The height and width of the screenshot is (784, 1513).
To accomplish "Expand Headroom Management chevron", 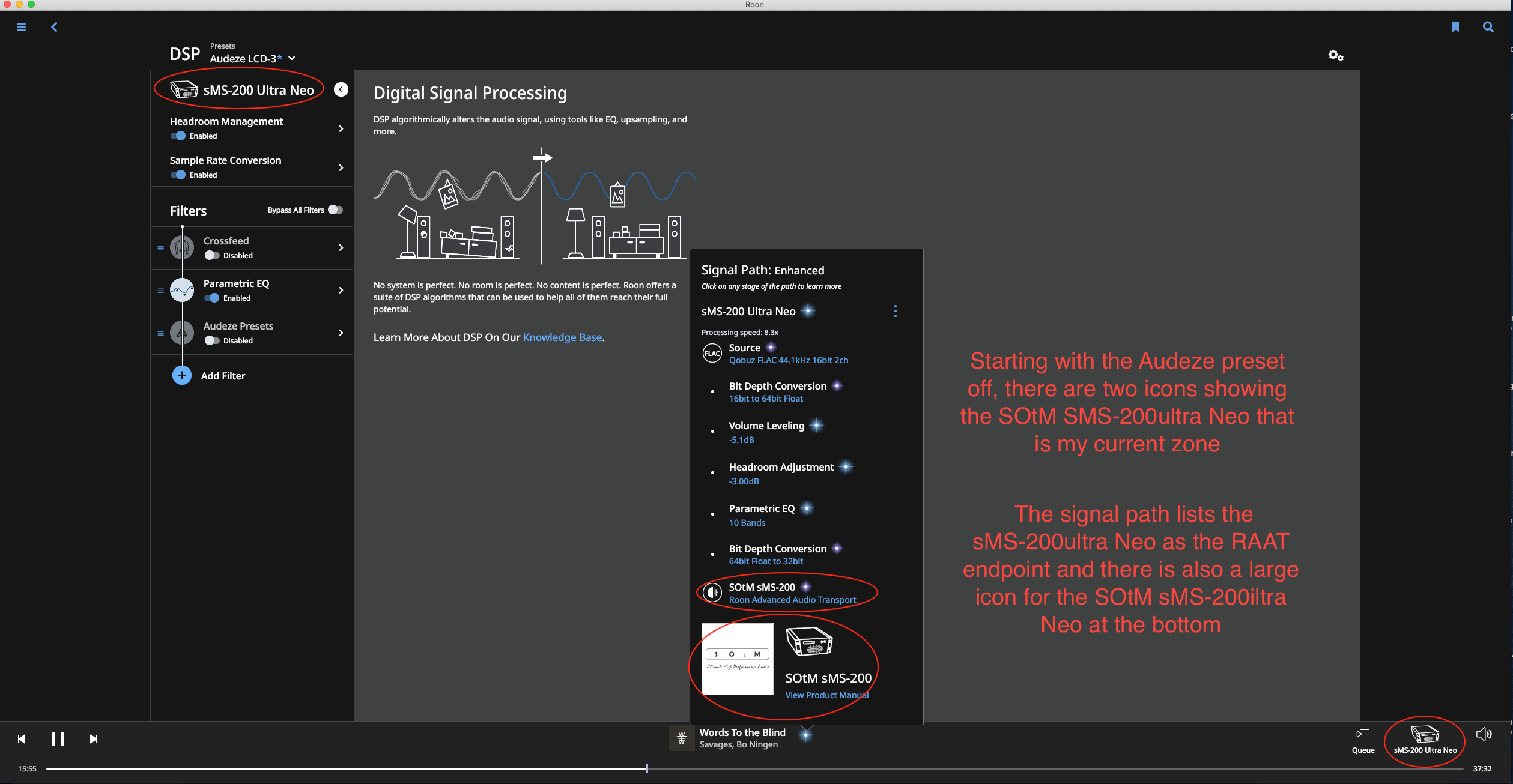I will point(341,128).
